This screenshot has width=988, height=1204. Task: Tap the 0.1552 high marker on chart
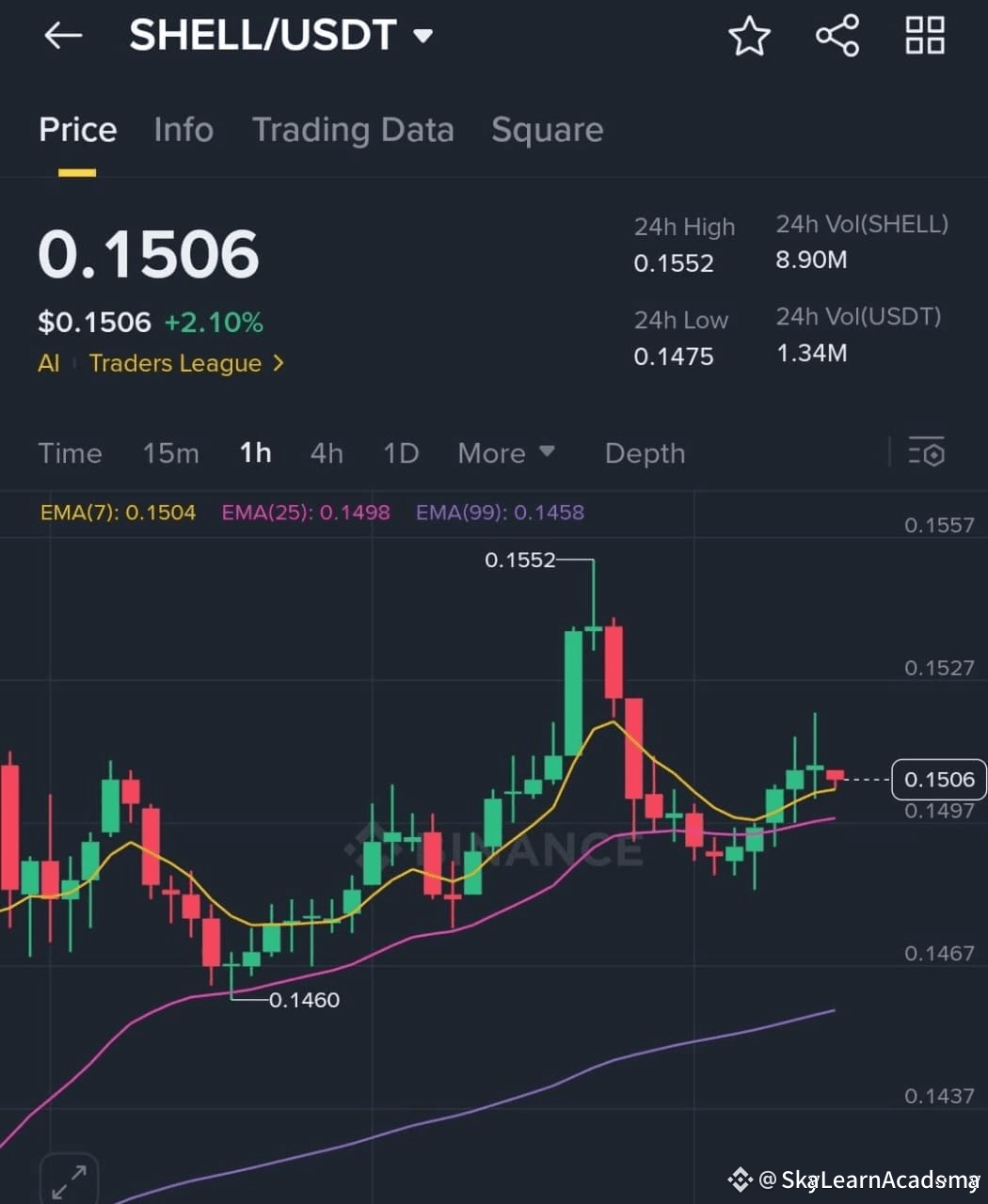[519, 560]
